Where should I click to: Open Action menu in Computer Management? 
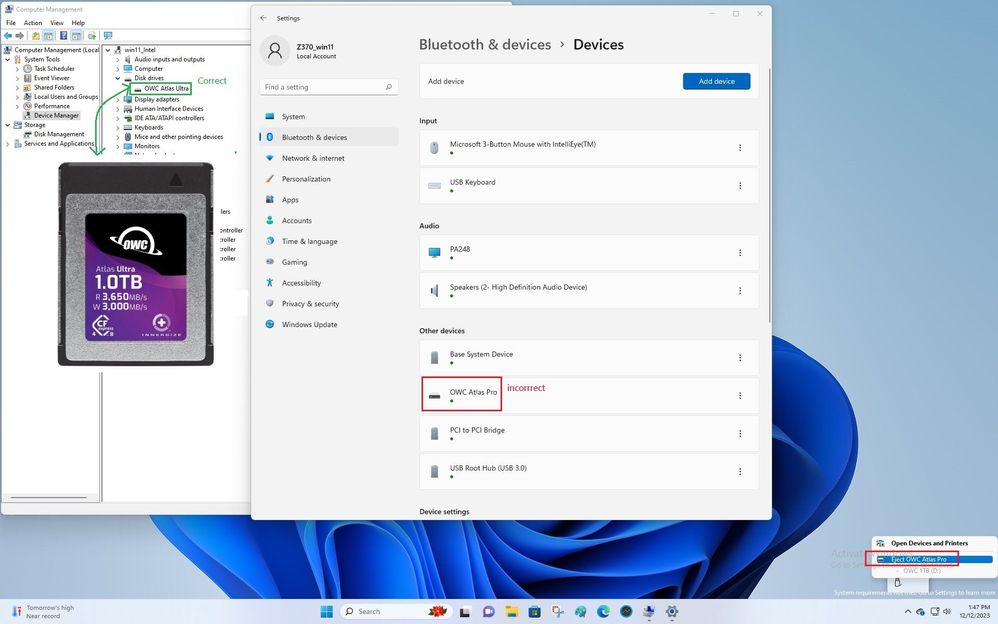(32, 23)
